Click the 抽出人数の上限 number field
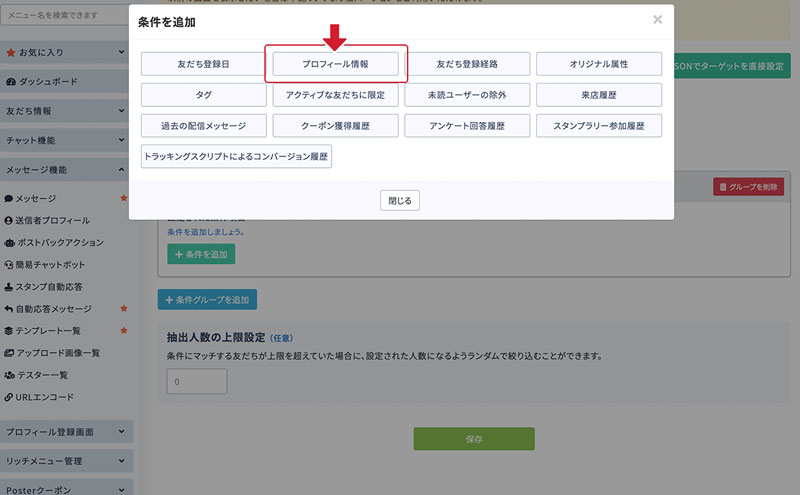The height and width of the screenshot is (495, 800). [x=197, y=381]
